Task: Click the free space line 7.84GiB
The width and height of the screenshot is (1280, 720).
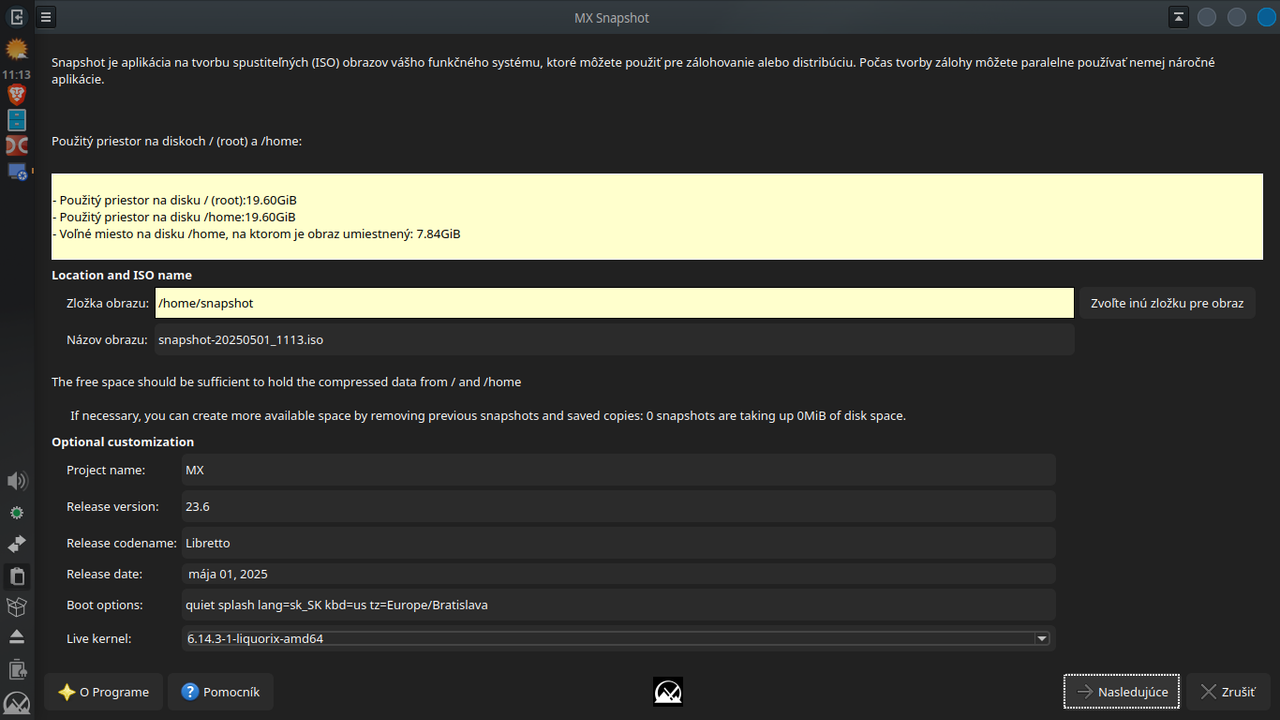Action: (256, 234)
